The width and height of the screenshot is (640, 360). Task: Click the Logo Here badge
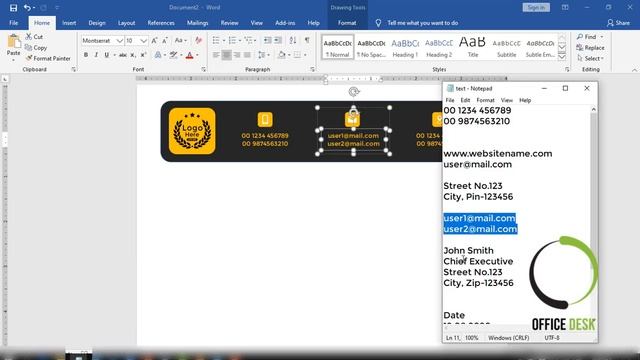point(192,131)
